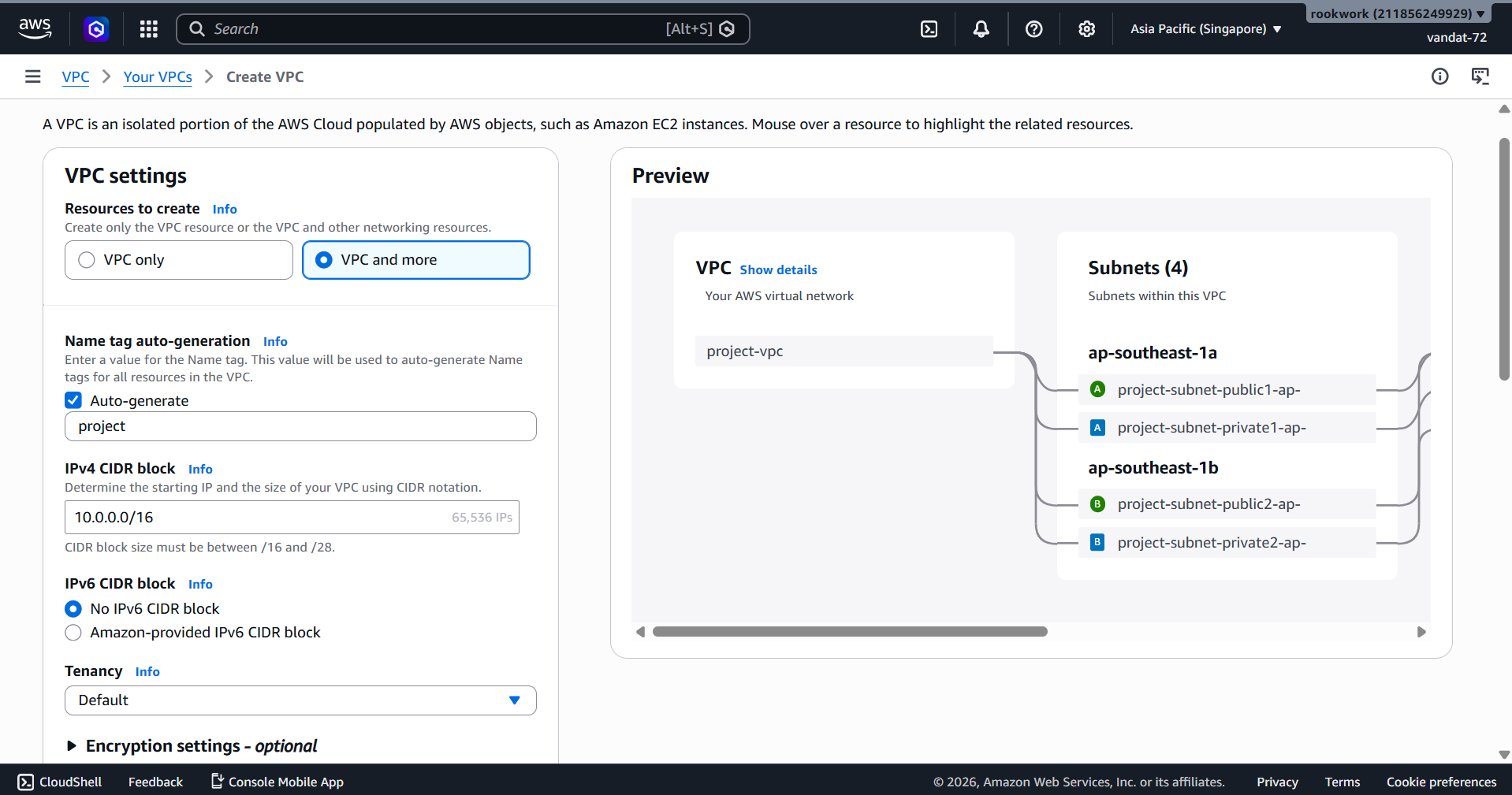
Task: Select project-subnet-private1-ap- in preview
Action: (1227, 428)
